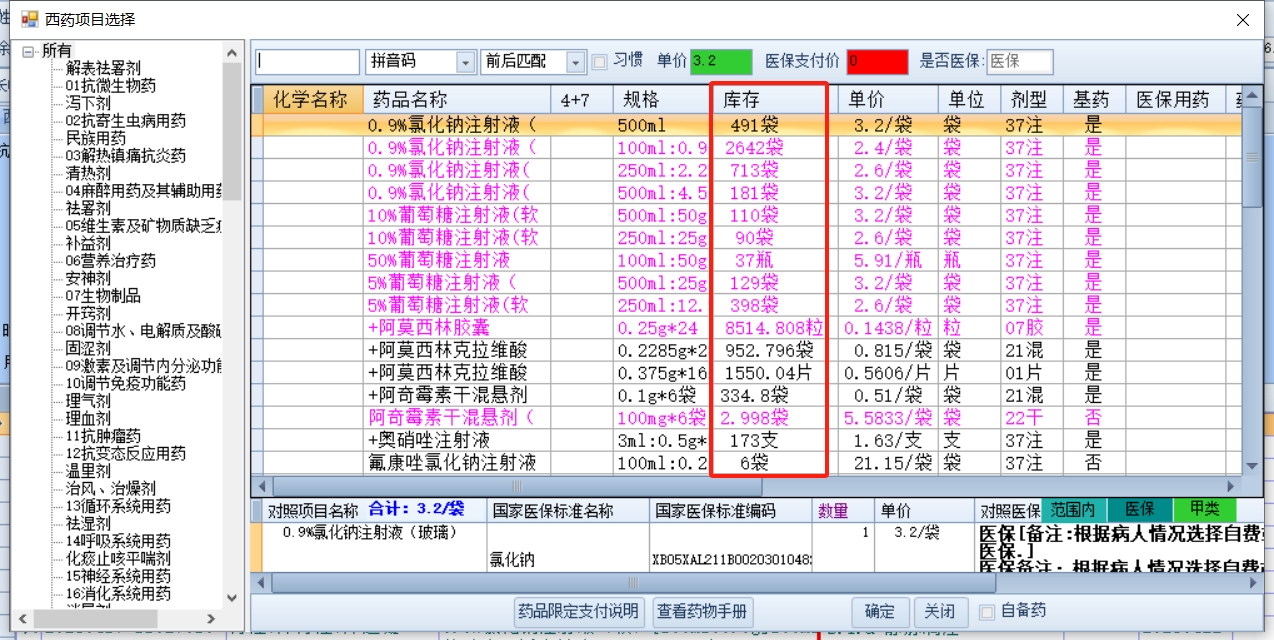Open 查看药物手册
The image size is (1274, 640).
(703, 611)
